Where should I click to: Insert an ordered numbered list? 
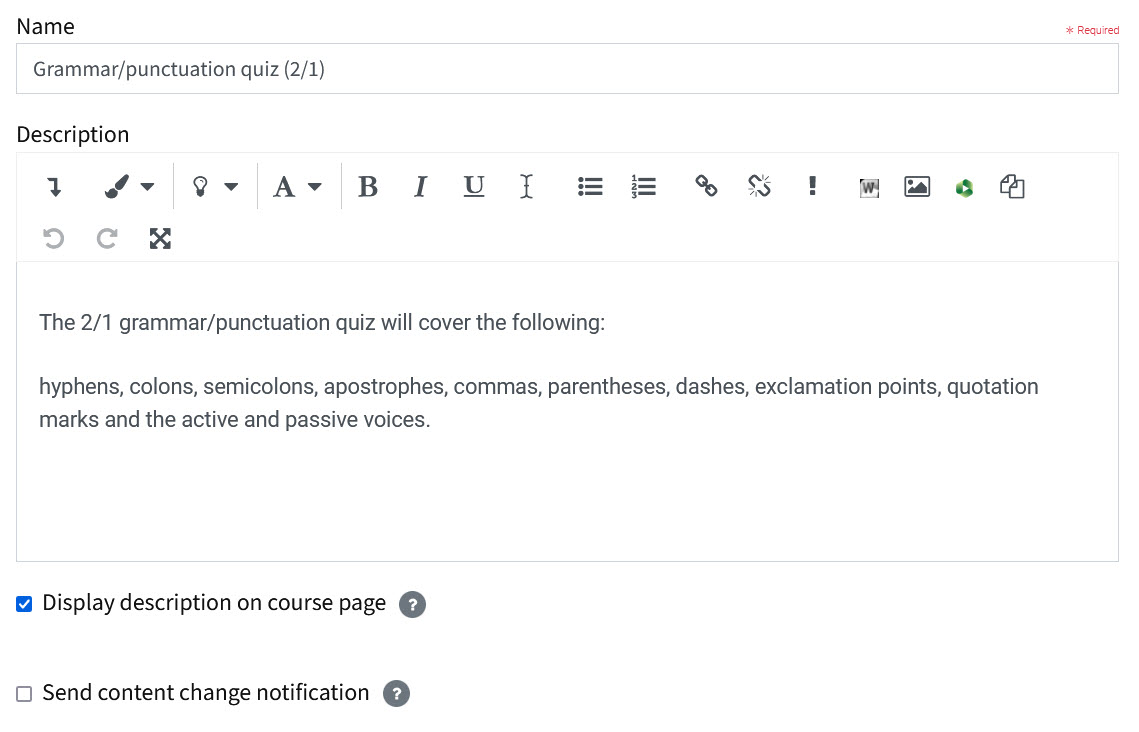click(x=644, y=187)
